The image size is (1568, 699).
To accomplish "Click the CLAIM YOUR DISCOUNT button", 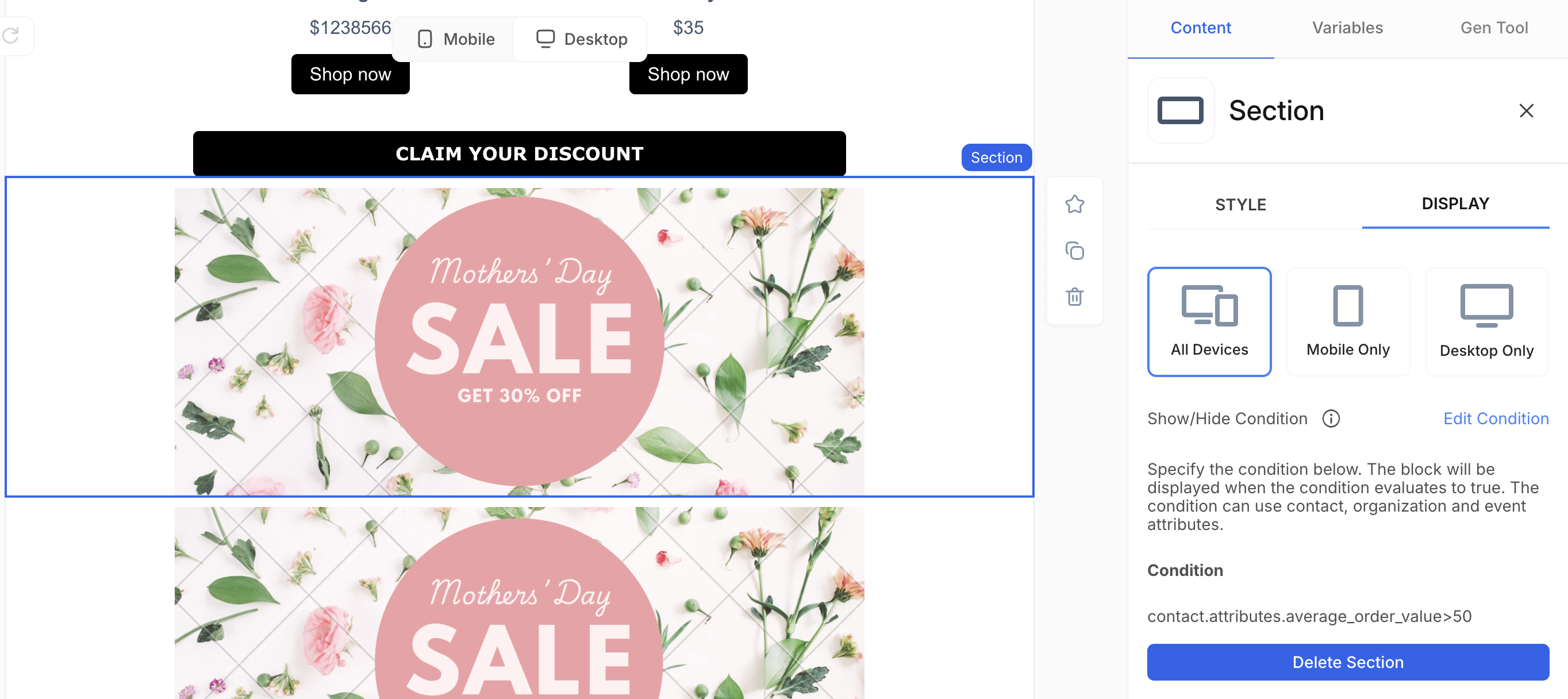I will point(519,153).
